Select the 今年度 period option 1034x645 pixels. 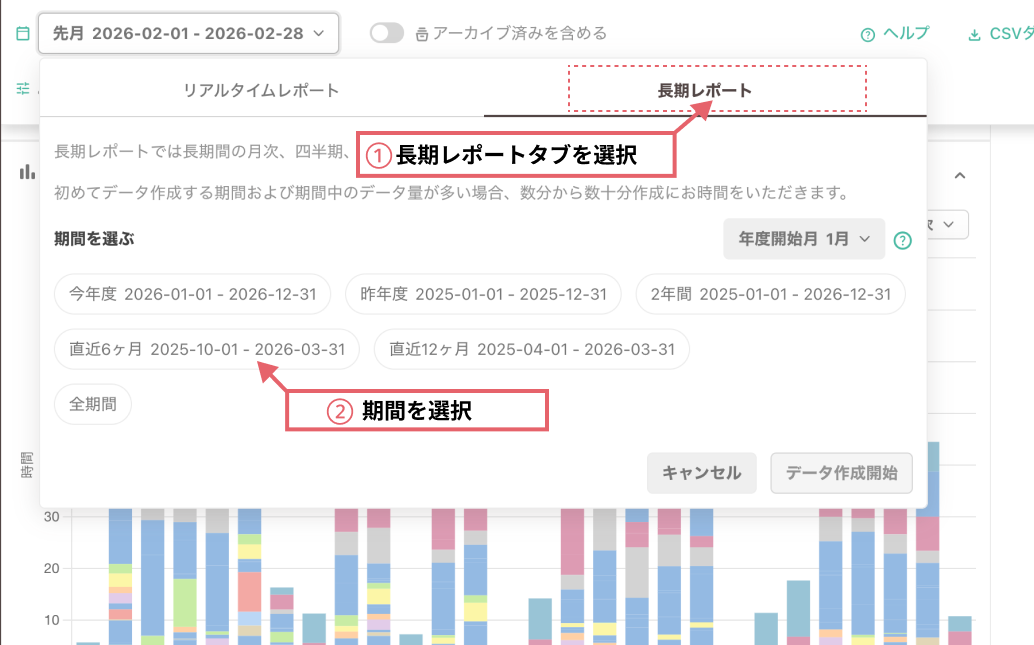point(190,294)
